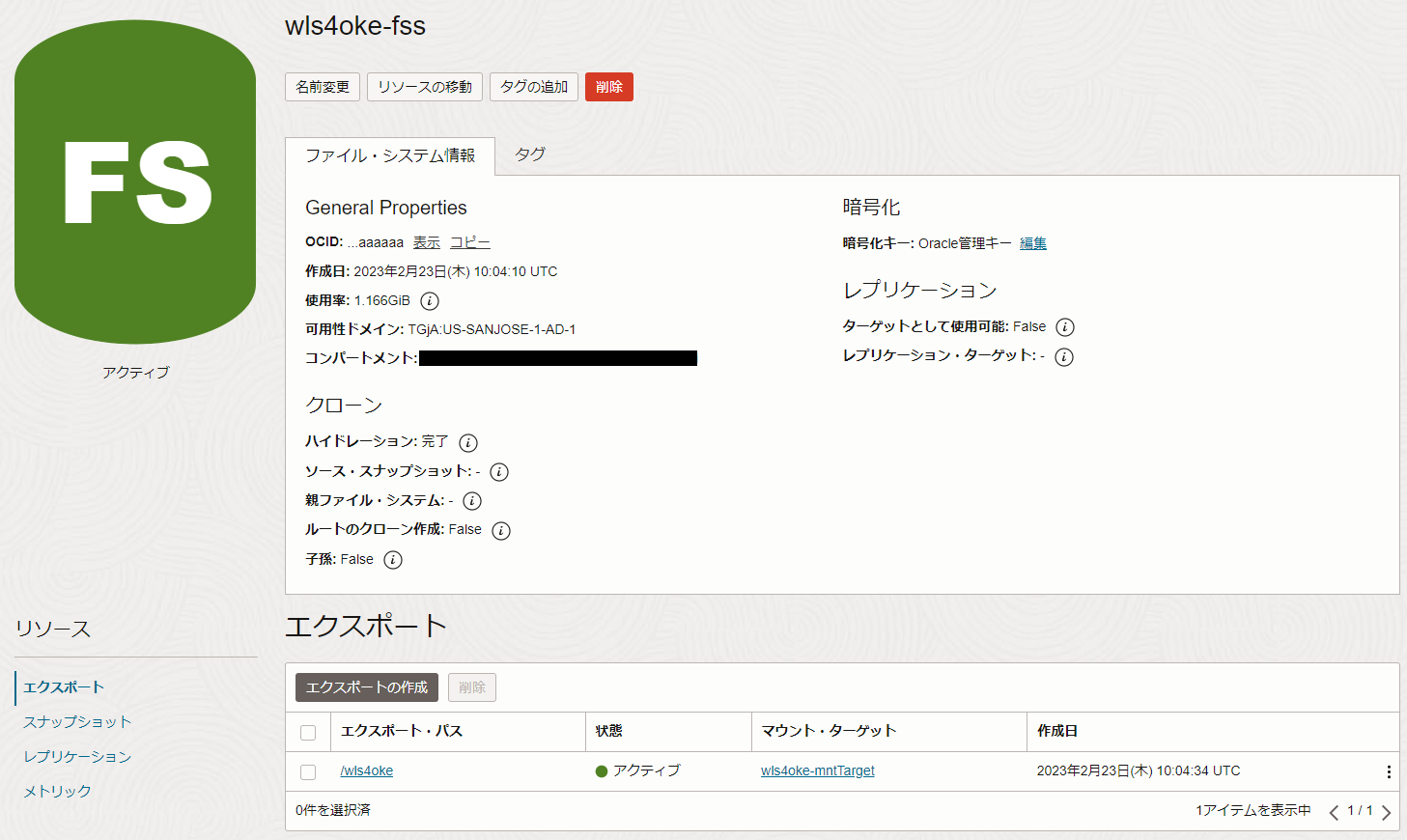Click the 0件を選択済 text
Image resolution: width=1407 pixels, height=840 pixels.
[x=333, y=811]
